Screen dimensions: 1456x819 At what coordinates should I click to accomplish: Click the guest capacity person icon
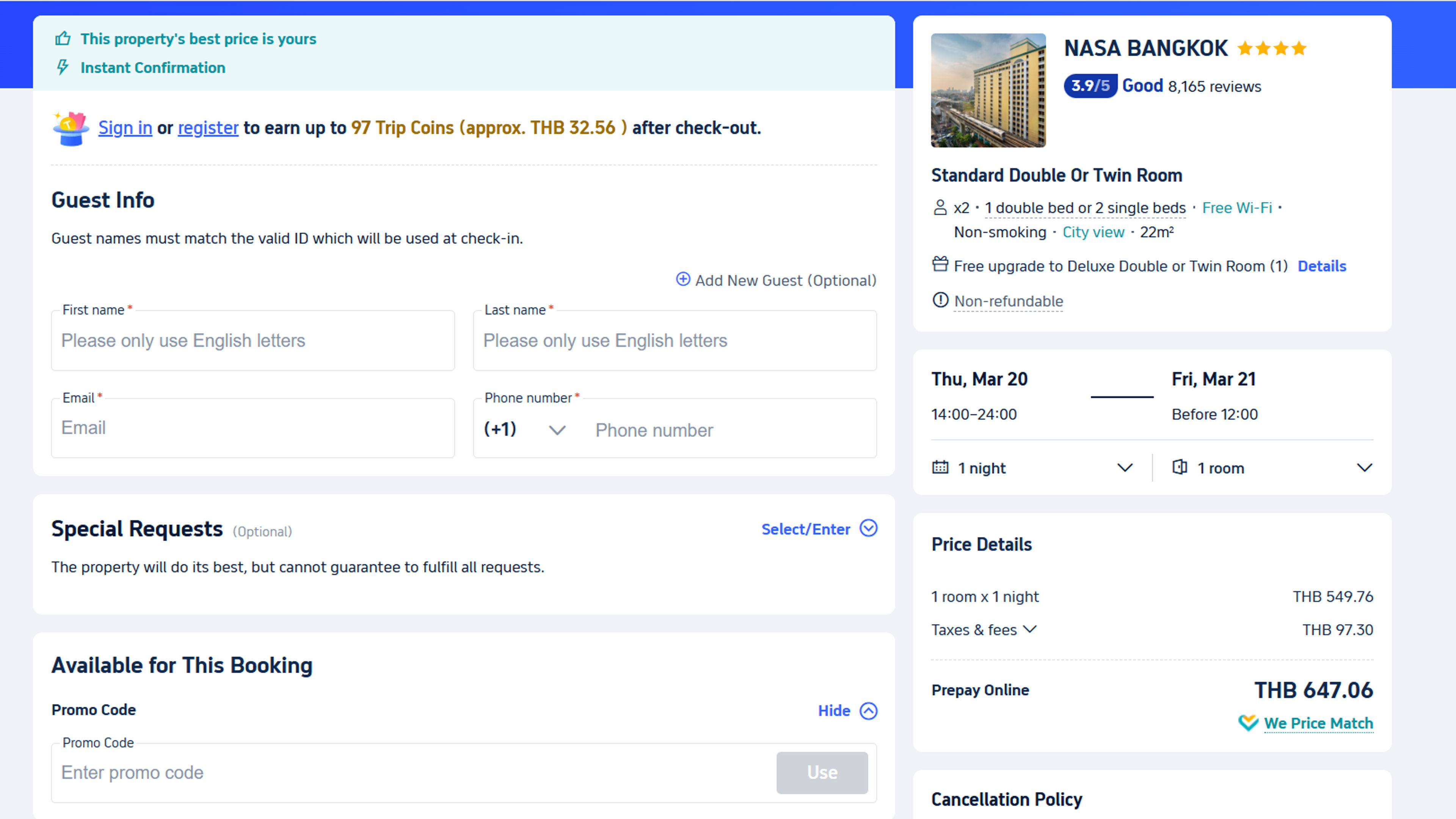[940, 207]
